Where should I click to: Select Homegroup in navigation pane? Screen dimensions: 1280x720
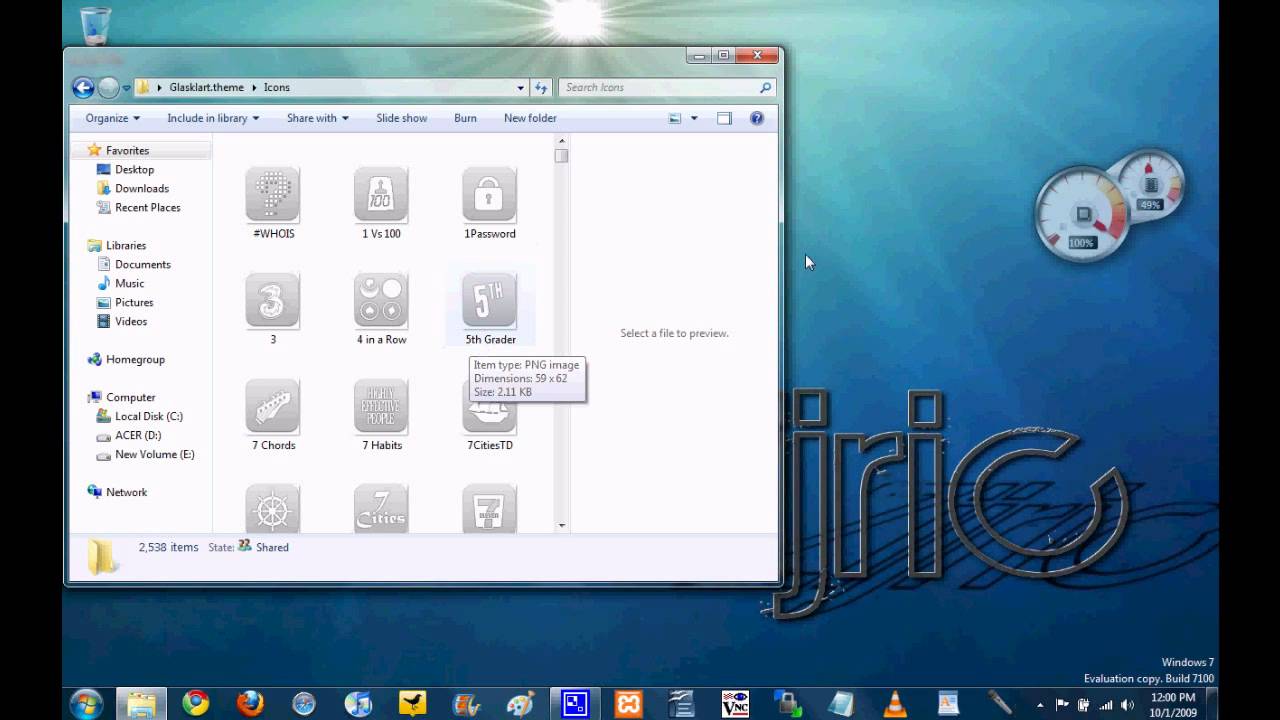click(135, 359)
